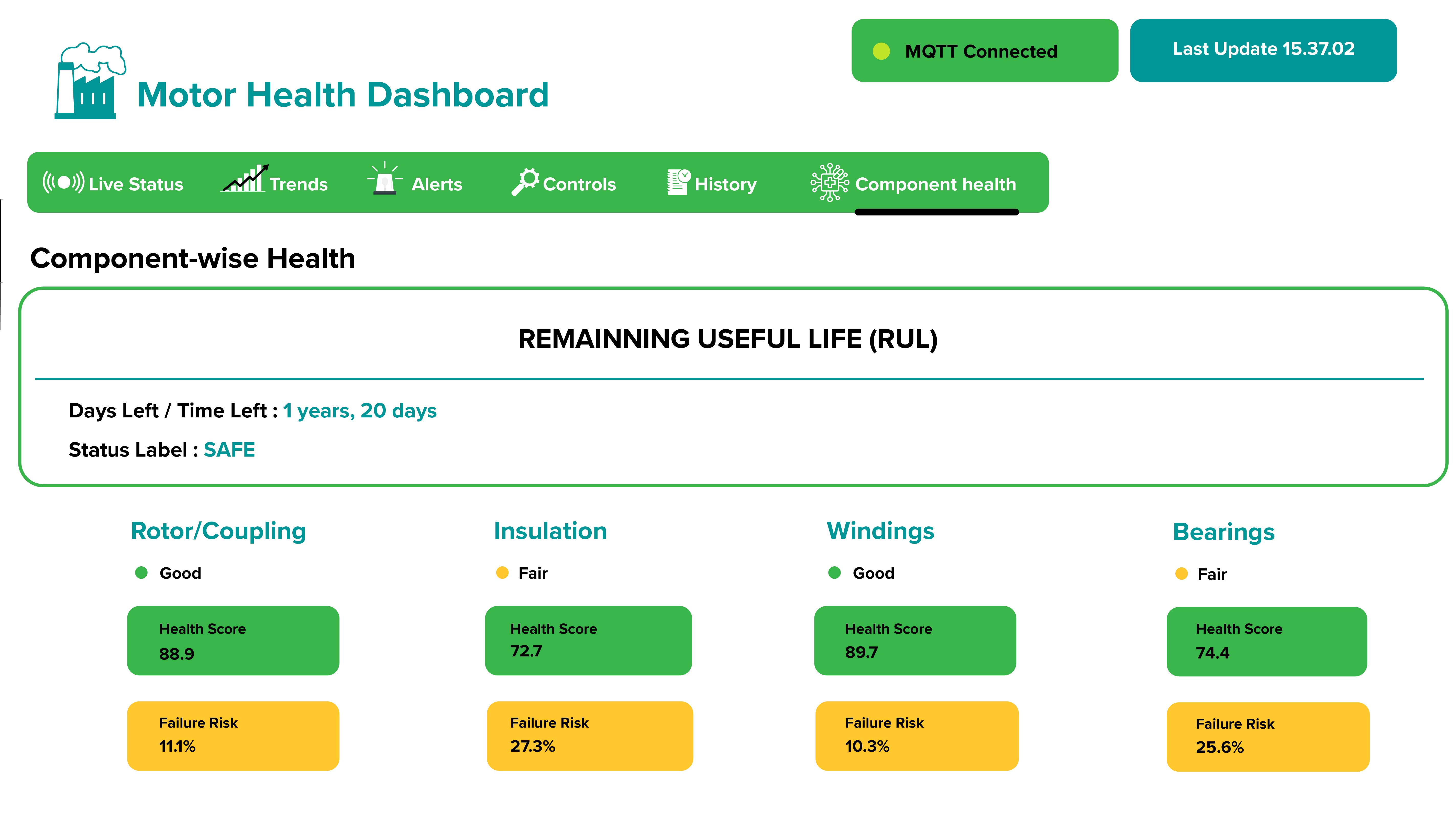Click the Last Update timestamp button
The image size is (1456, 832).
point(1263,50)
